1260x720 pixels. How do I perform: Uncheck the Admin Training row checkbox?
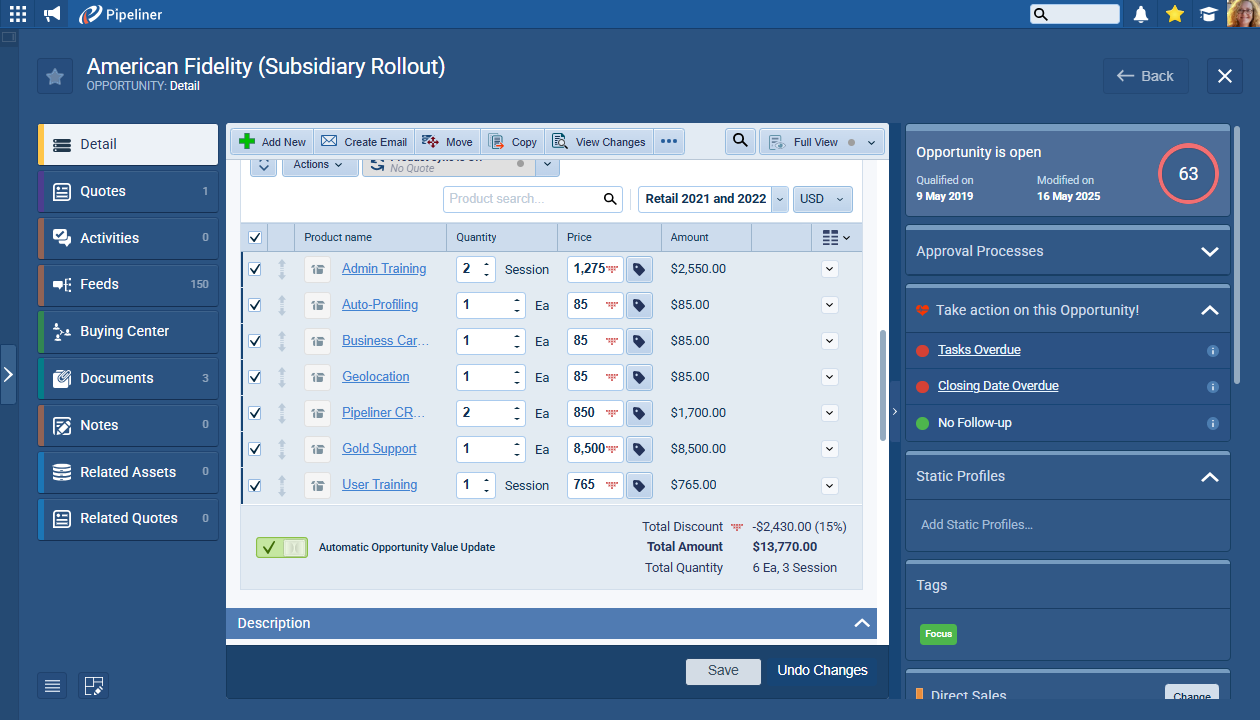point(255,269)
